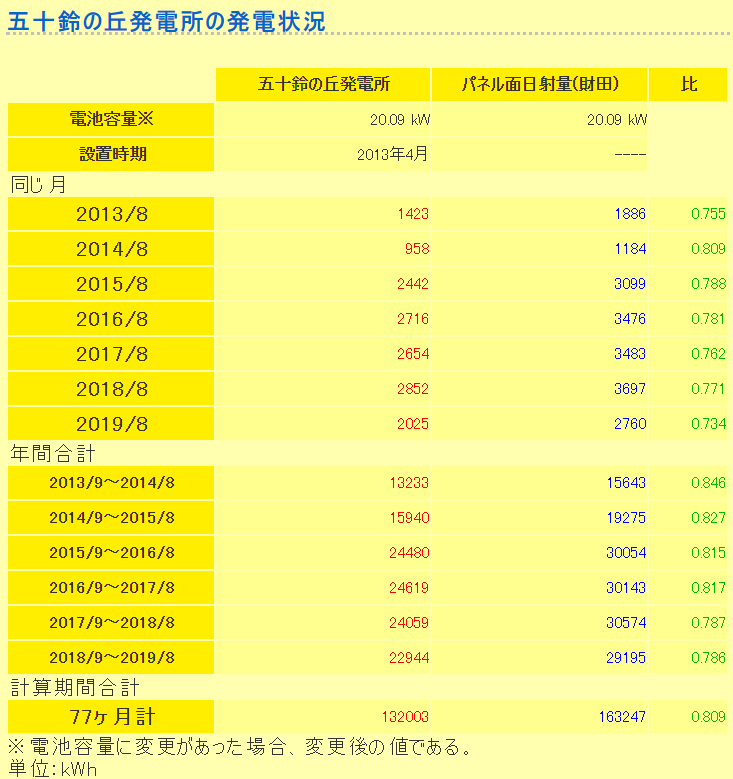
Task: Click the blue value 3476
Action: point(630,319)
